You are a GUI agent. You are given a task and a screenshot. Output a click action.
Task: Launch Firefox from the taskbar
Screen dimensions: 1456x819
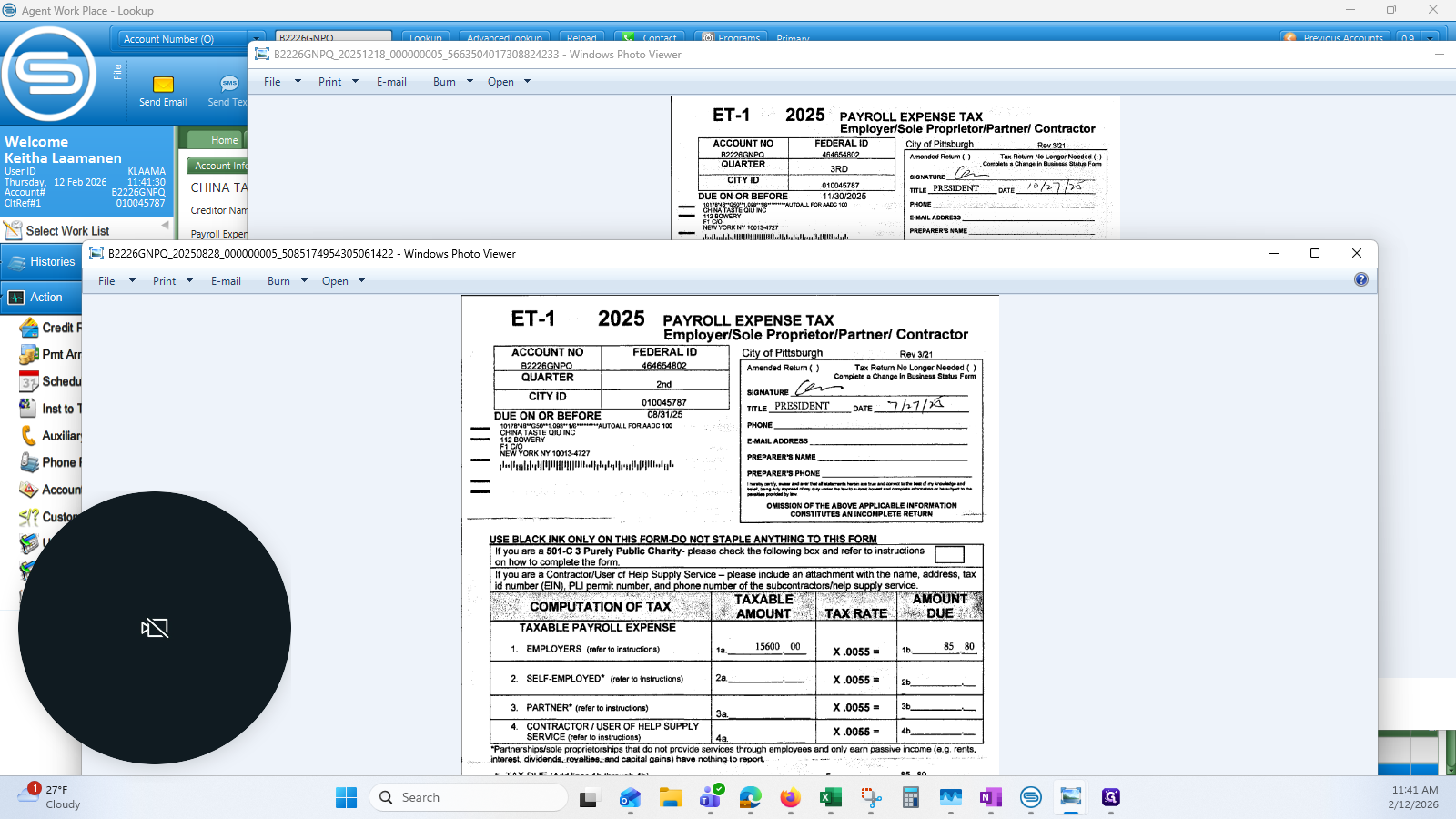790,798
